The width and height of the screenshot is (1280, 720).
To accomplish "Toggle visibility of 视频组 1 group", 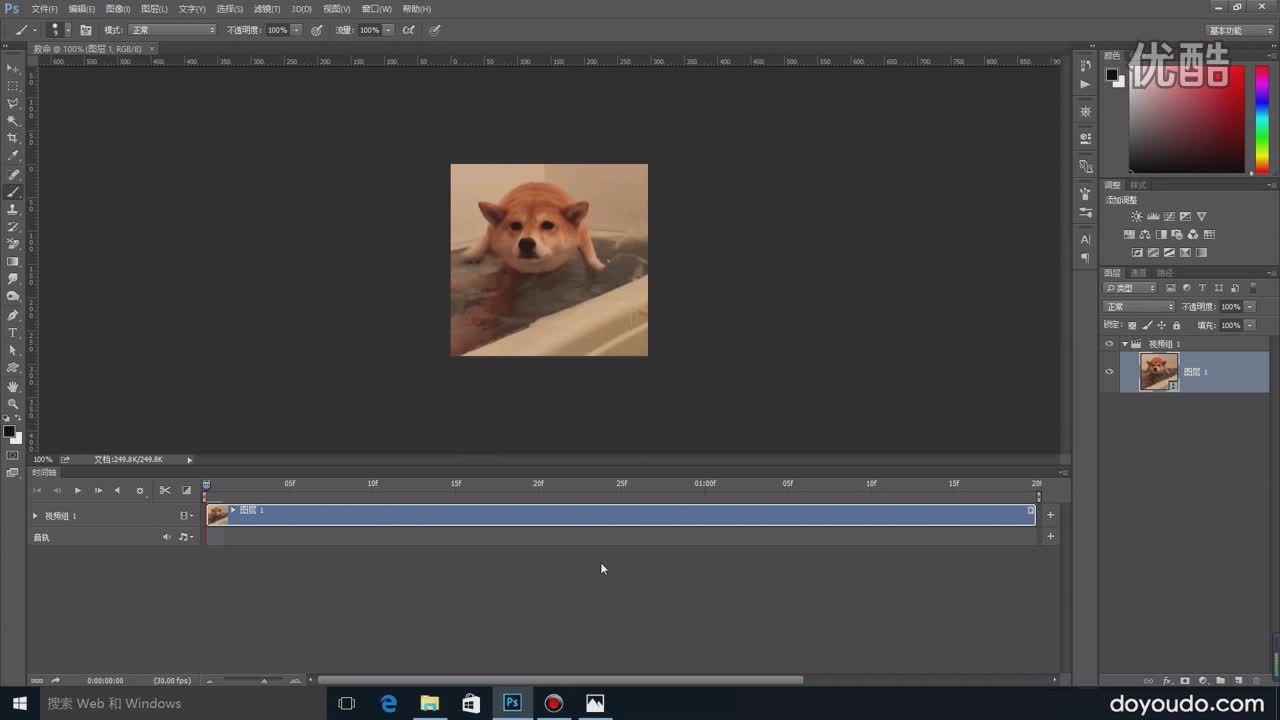I will [x=1109, y=344].
